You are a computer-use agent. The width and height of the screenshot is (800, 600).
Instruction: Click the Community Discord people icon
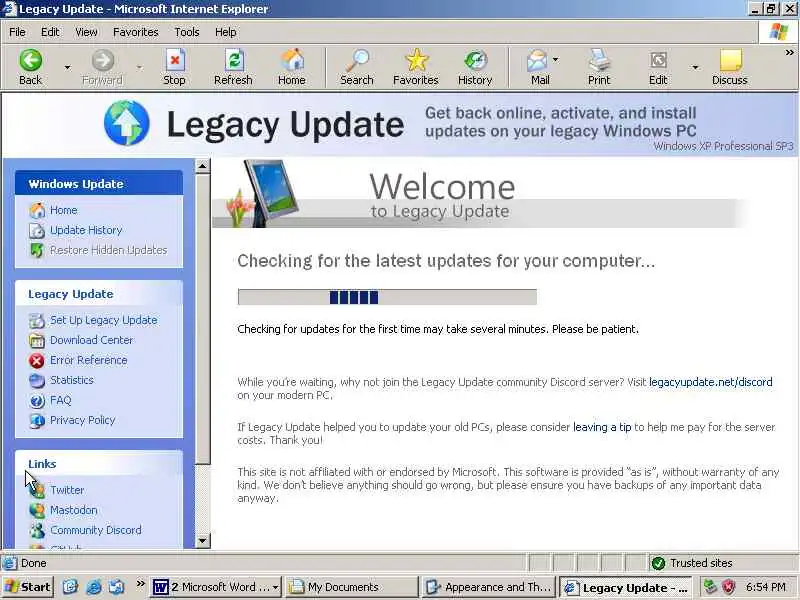(37, 531)
